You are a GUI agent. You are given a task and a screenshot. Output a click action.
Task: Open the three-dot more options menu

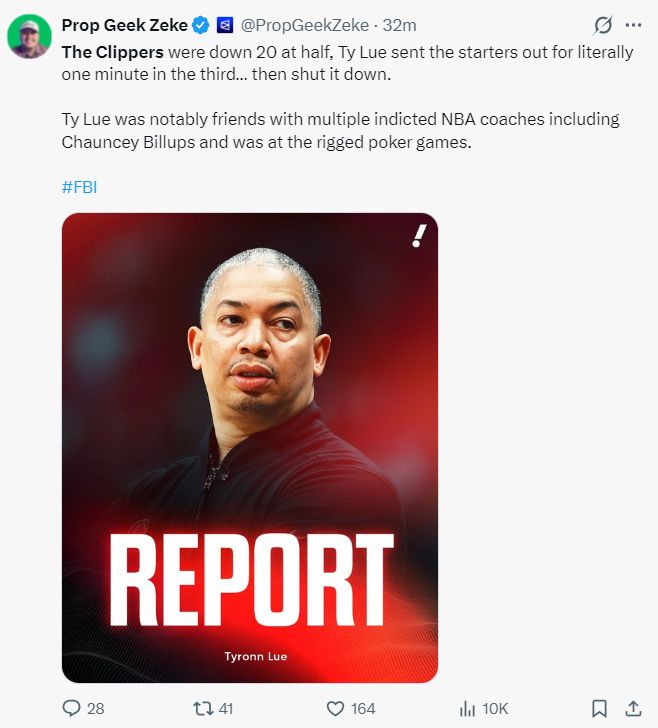click(633, 25)
